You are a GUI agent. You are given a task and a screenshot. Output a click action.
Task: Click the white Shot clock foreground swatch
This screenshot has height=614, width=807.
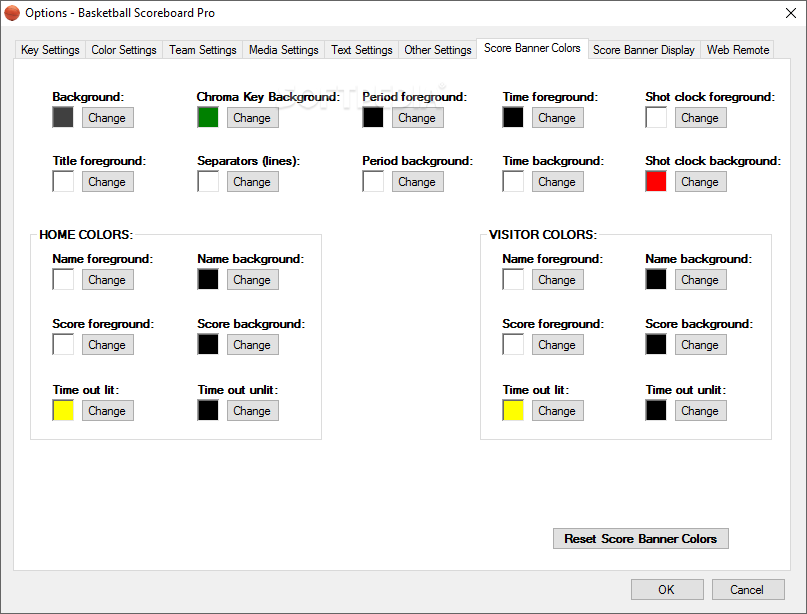[656, 117]
